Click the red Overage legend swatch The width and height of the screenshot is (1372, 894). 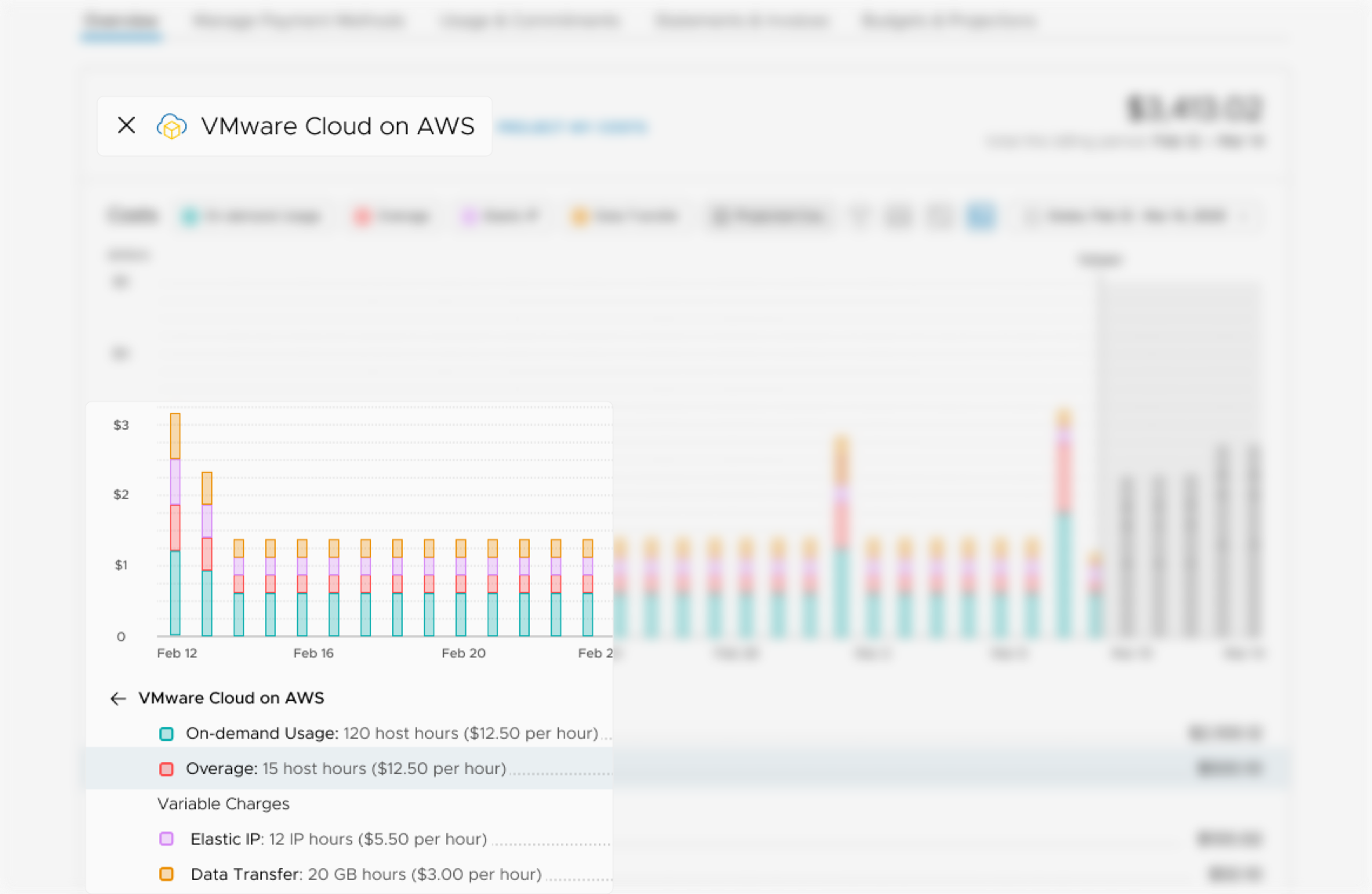point(166,769)
